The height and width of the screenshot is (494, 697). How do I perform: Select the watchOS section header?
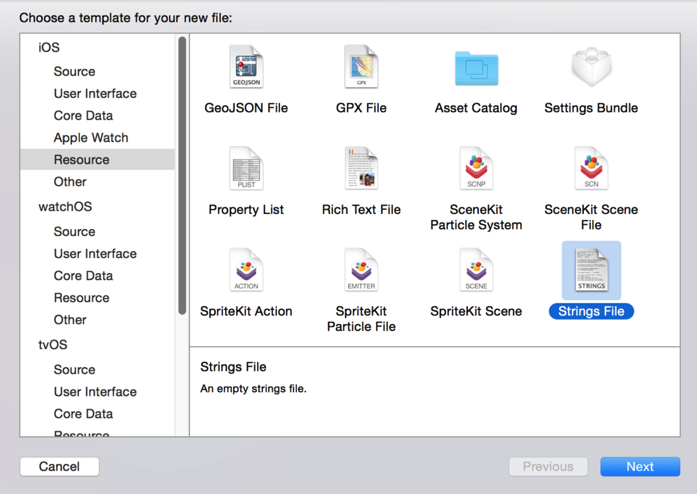[x=65, y=207]
